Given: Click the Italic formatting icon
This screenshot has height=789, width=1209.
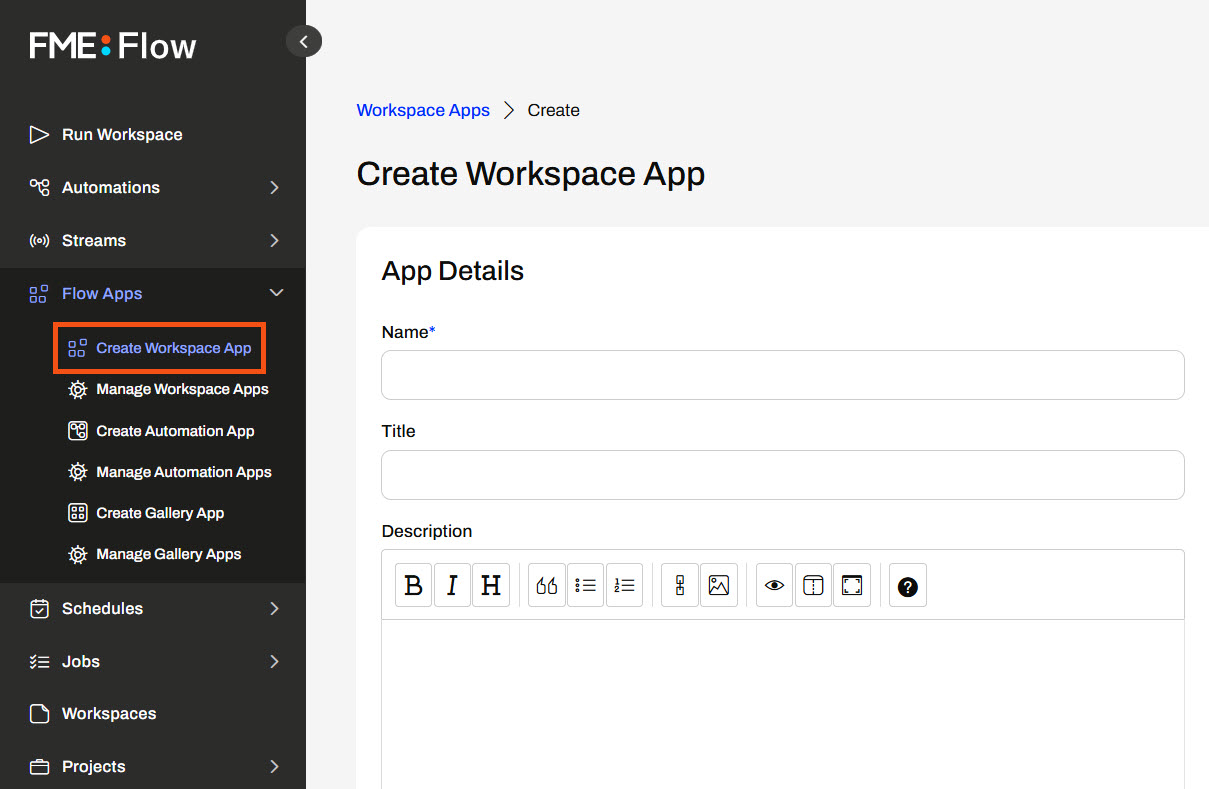Looking at the screenshot, I should pyautogui.click(x=452, y=586).
